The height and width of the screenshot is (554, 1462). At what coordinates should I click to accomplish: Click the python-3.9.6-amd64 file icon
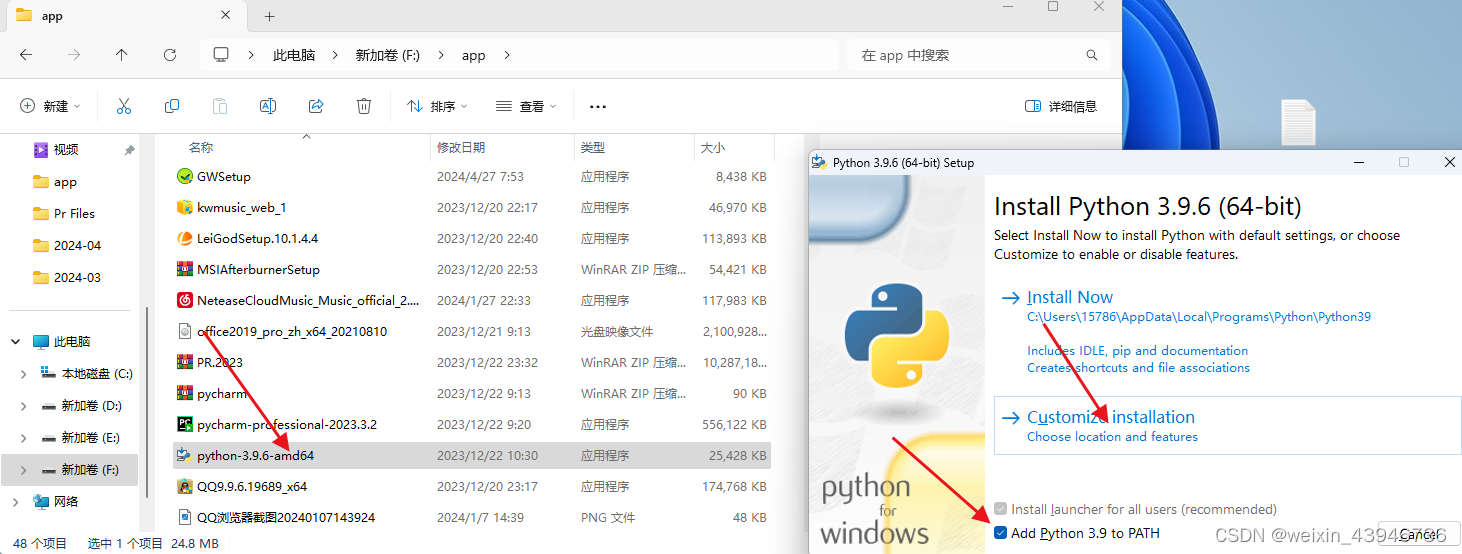(x=184, y=455)
